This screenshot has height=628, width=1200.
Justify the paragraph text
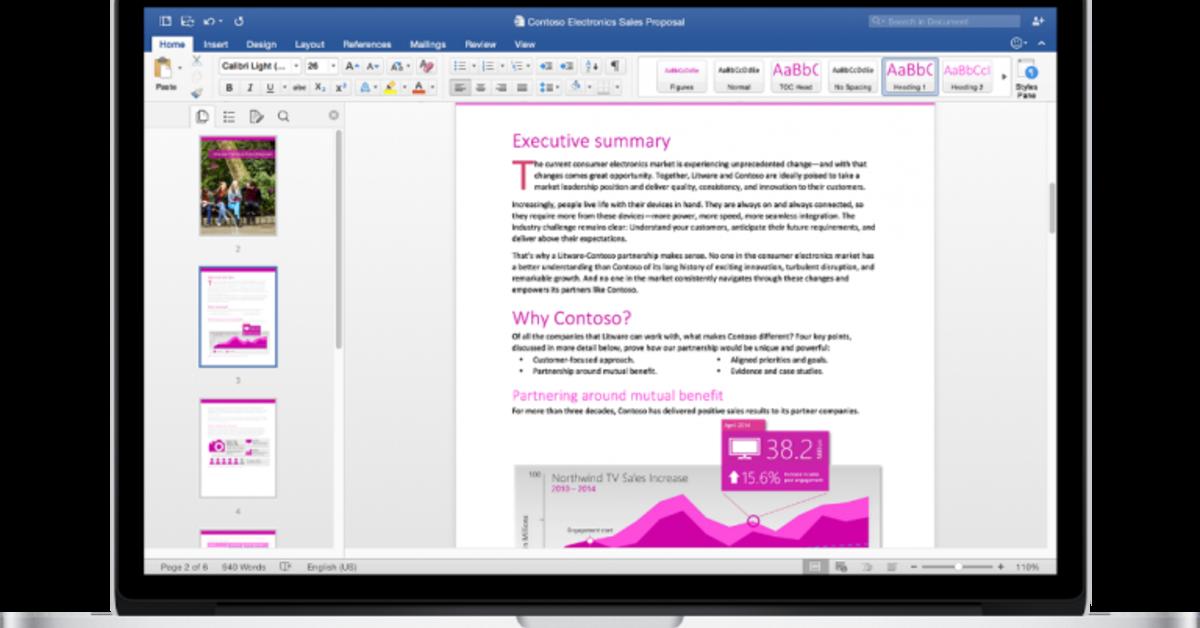(x=521, y=88)
